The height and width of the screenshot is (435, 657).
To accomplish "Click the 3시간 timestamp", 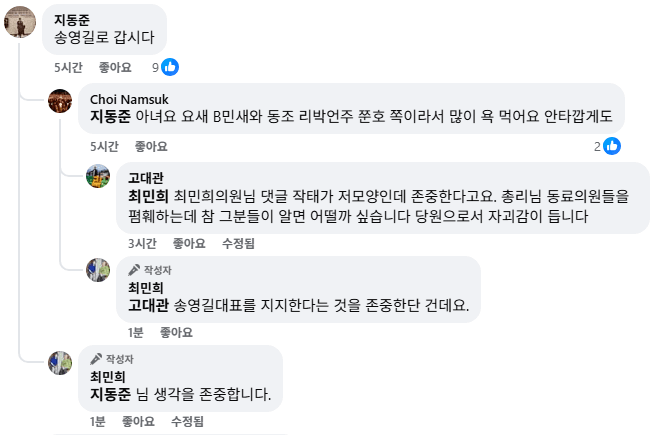I will point(141,243).
